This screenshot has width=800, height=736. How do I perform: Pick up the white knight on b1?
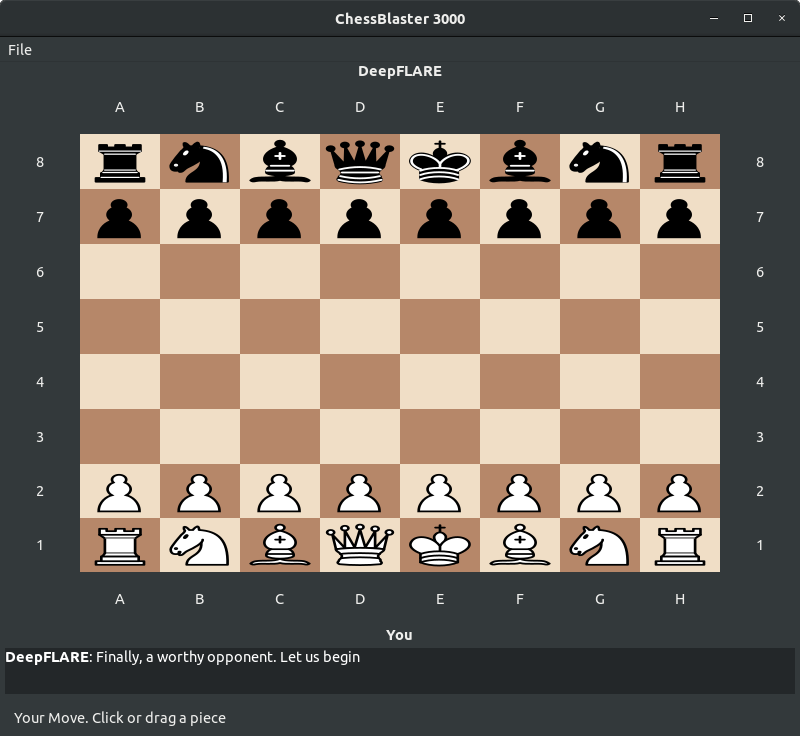200,545
